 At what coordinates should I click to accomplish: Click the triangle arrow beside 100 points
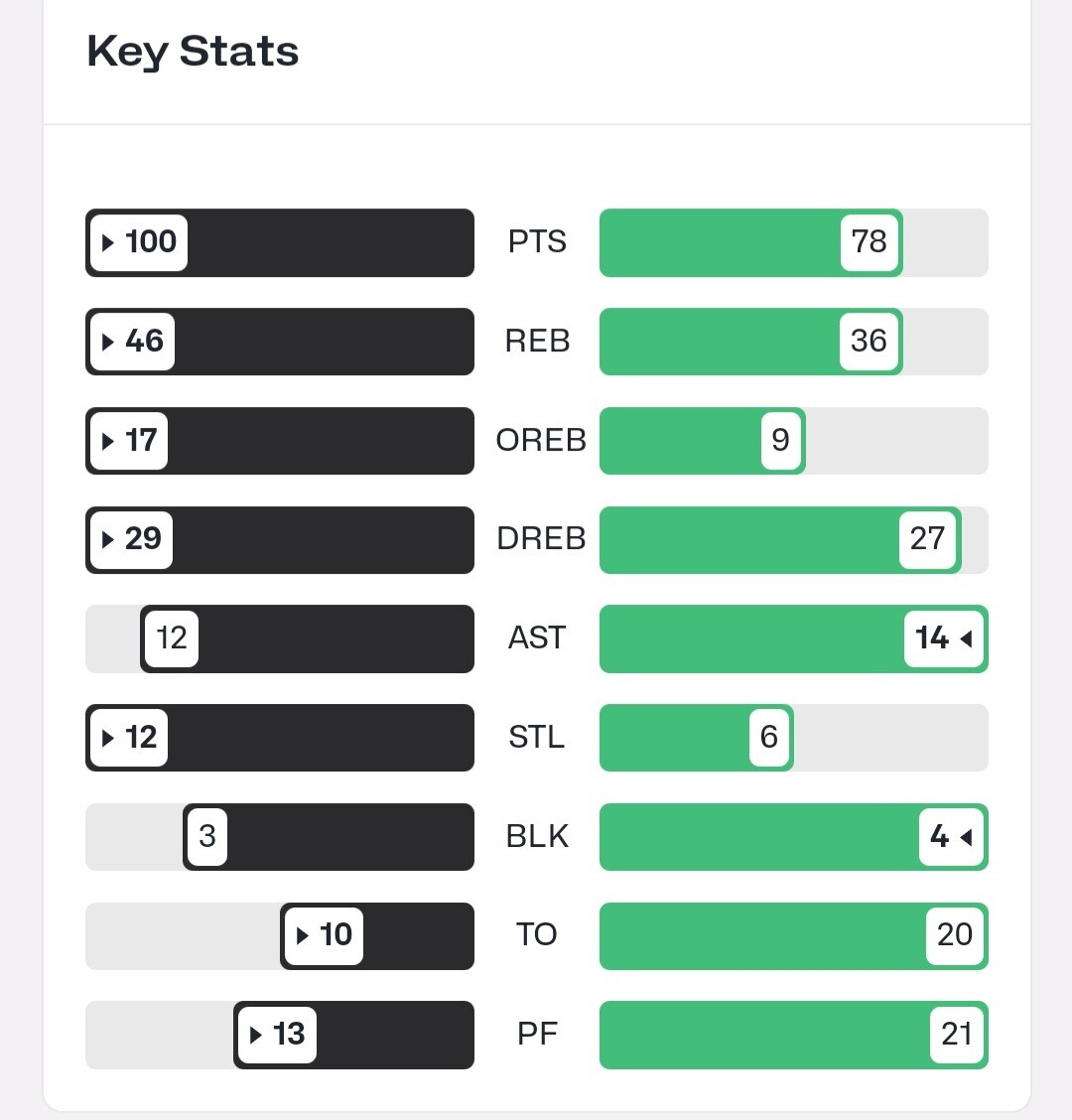[x=109, y=242]
